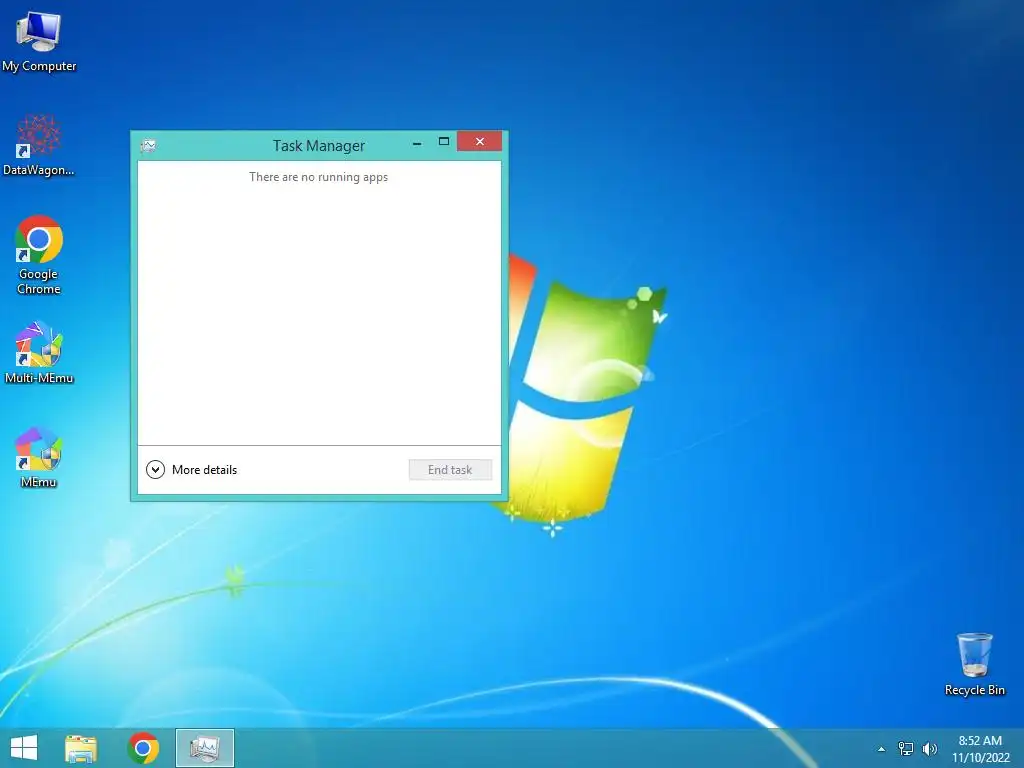
Task: Close the Task Manager window
Action: pos(479,142)
